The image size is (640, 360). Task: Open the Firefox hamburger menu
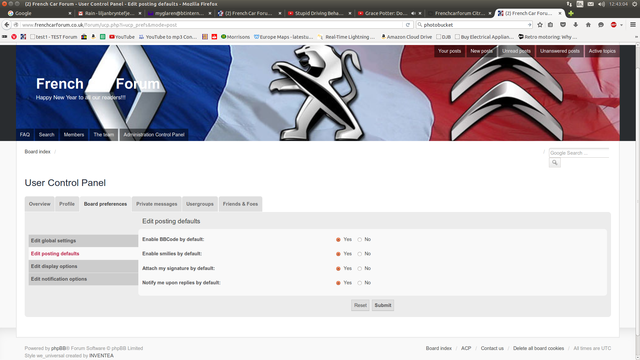click(x=633, y=25)
